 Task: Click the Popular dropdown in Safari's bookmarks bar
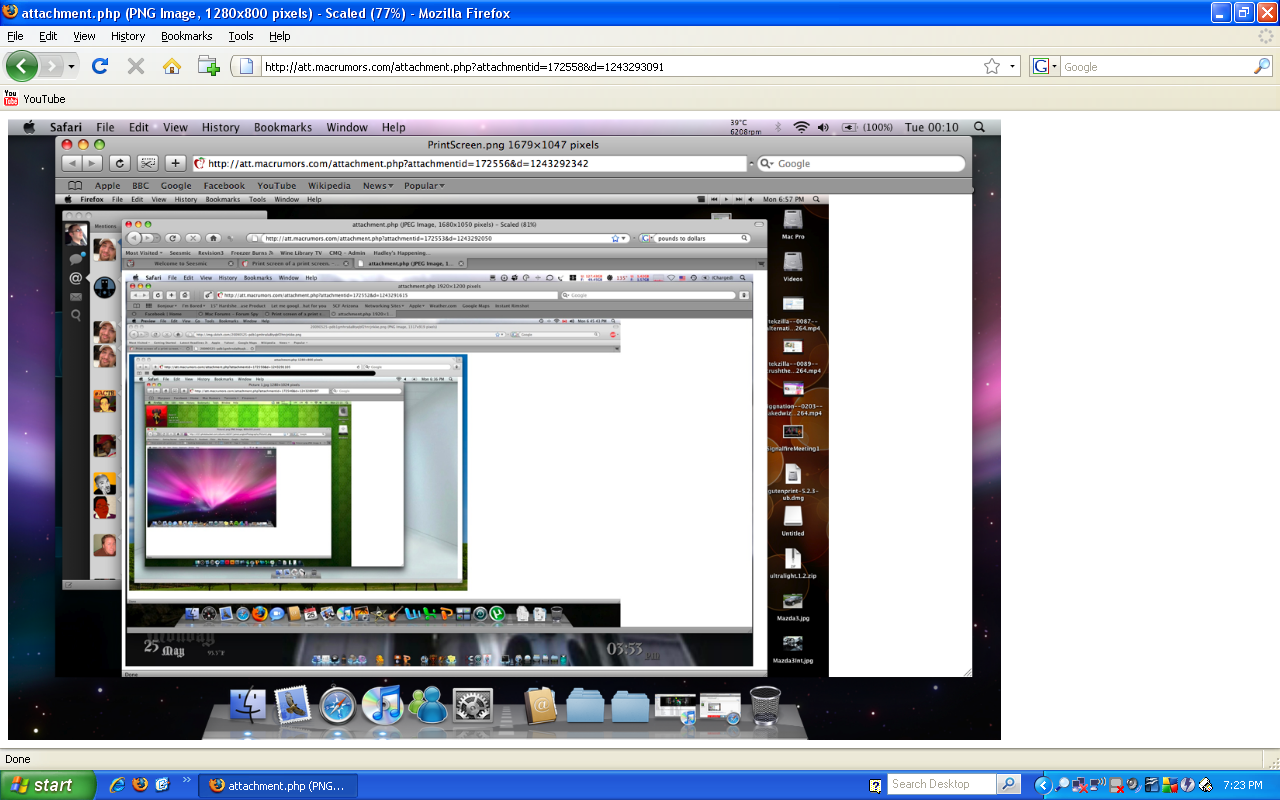click(425, 185)
